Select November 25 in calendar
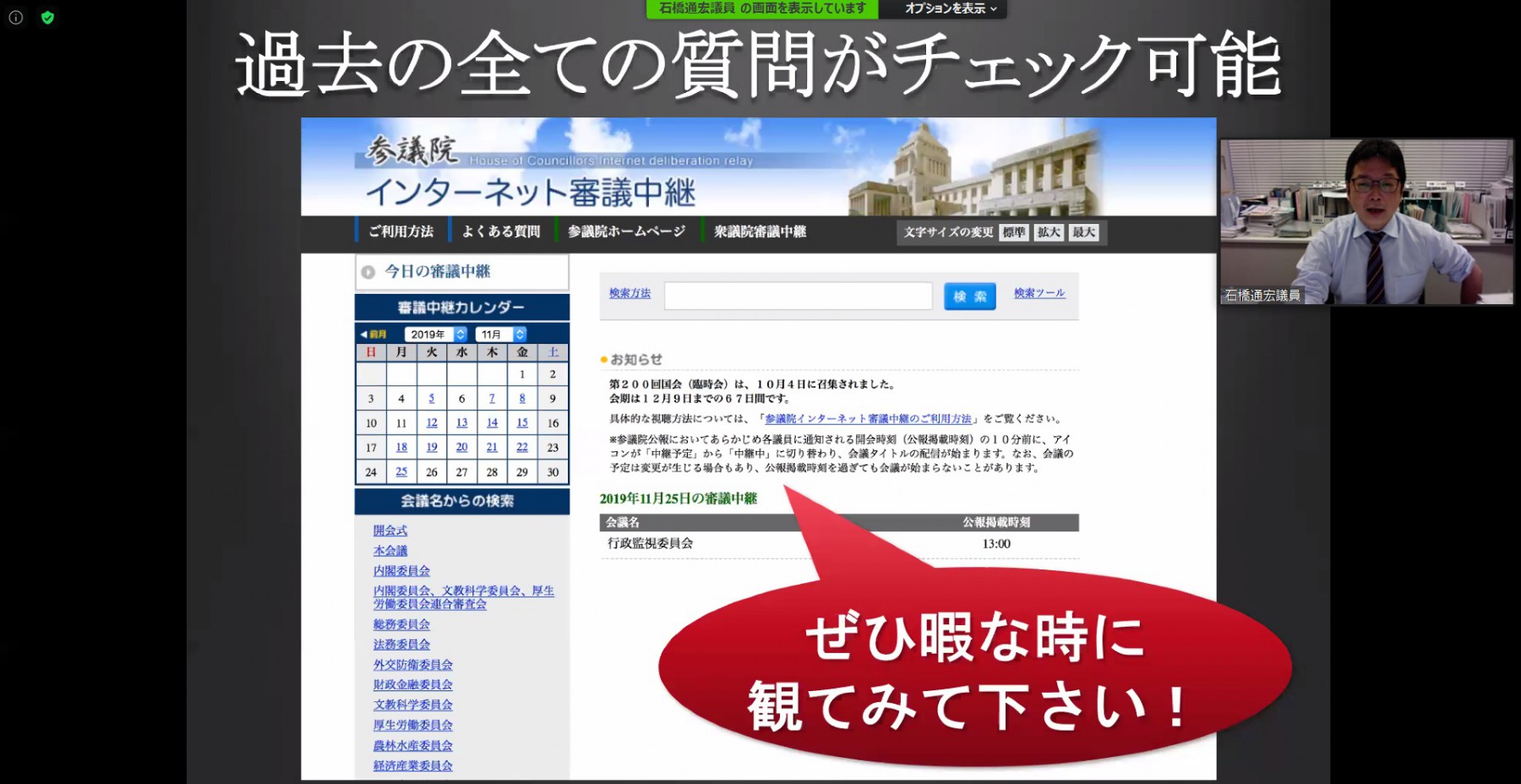The height and width of the screenshot is (784, 1521). pos(401,472)
